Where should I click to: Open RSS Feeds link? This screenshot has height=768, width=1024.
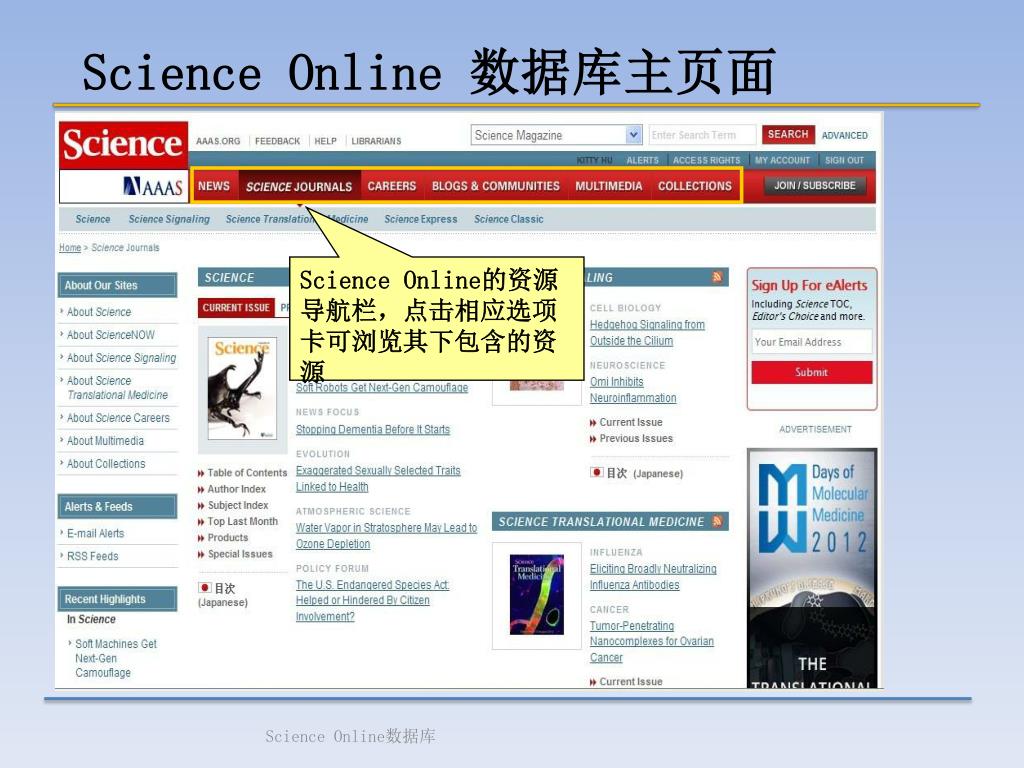pos(93,556)
